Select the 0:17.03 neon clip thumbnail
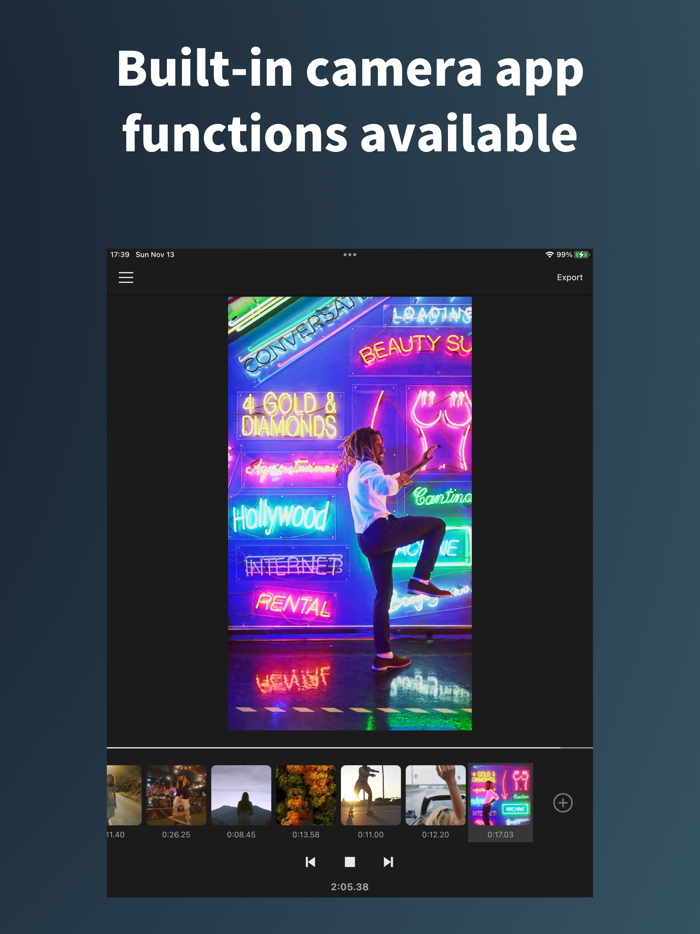This screenshot has width=700, height=934. coord(500,796)
